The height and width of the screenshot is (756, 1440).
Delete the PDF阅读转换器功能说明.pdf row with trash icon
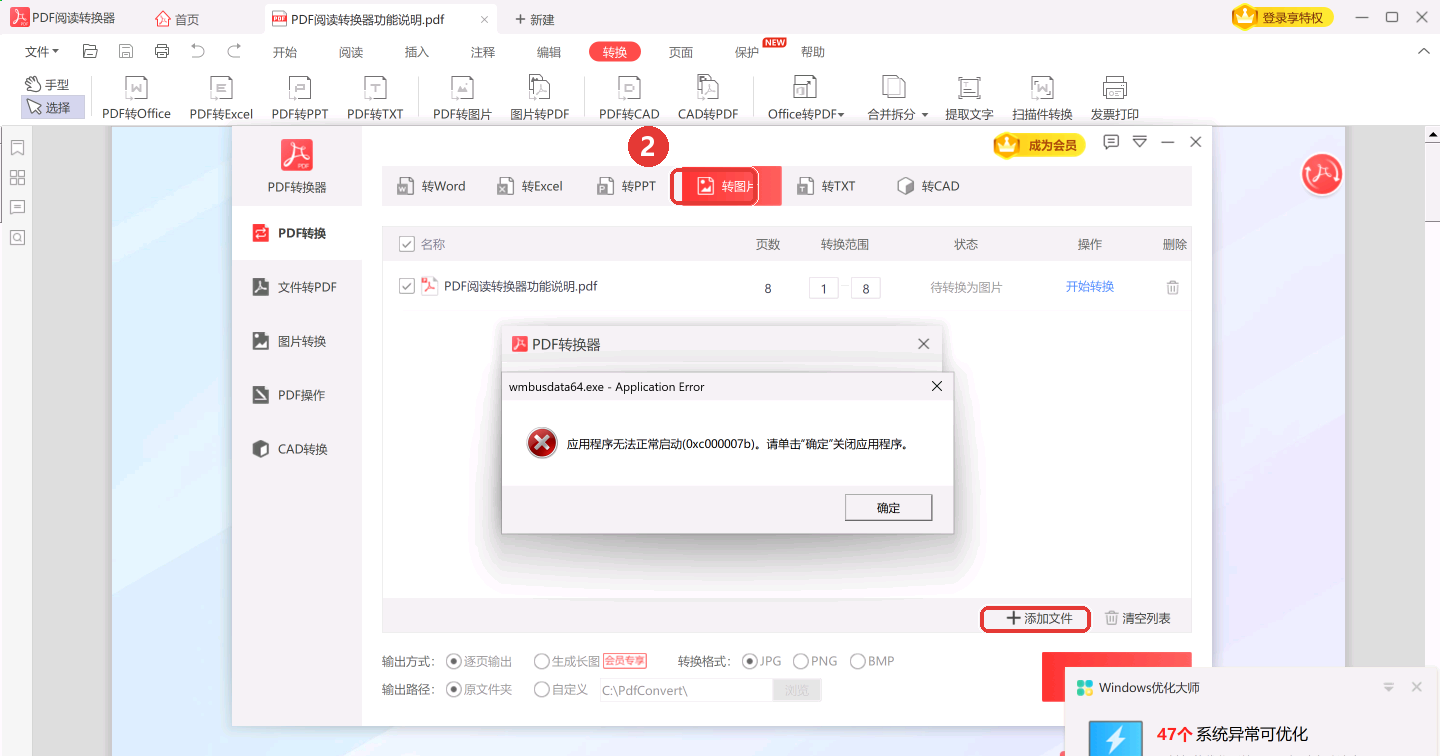tap(1173, 287)
